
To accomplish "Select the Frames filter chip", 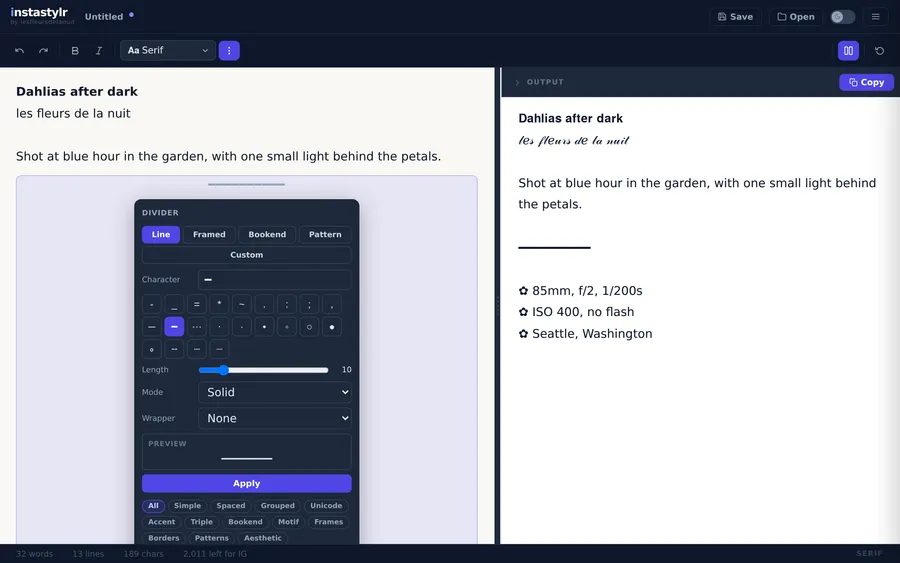I will pyautogui.click(x=328, y=522).
